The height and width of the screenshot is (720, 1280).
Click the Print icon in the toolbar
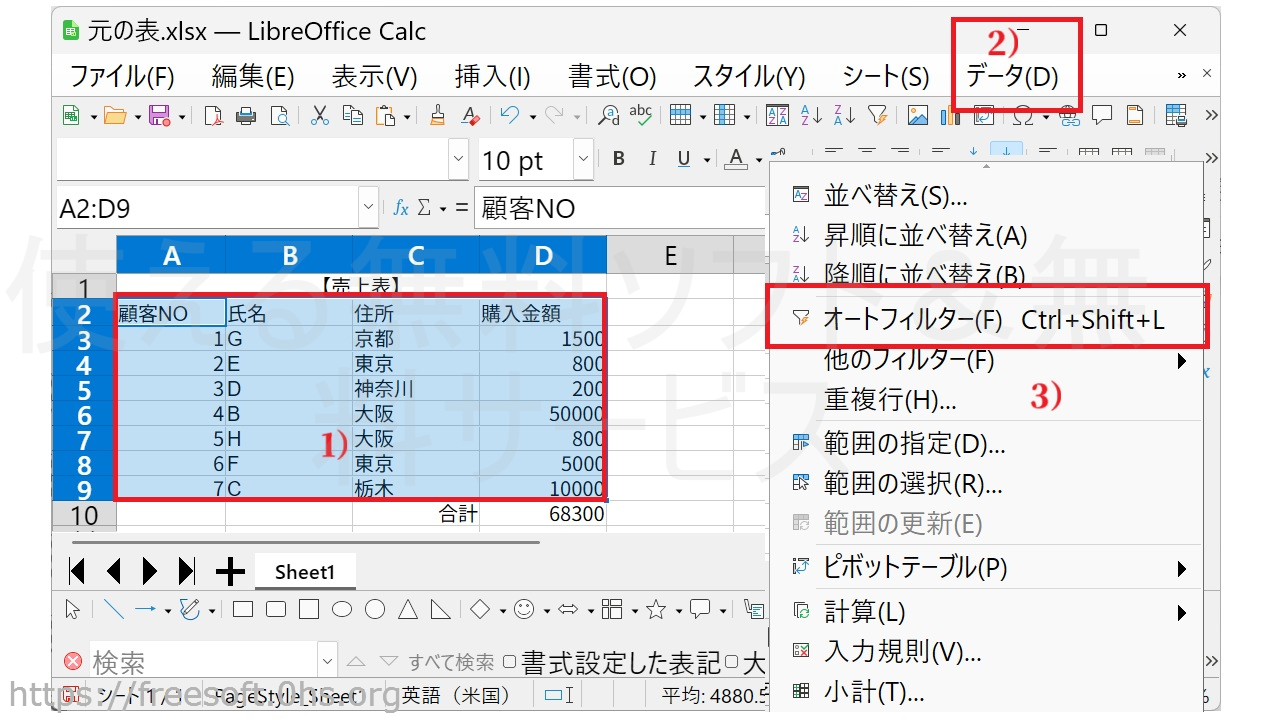click(x=246, y=116)
